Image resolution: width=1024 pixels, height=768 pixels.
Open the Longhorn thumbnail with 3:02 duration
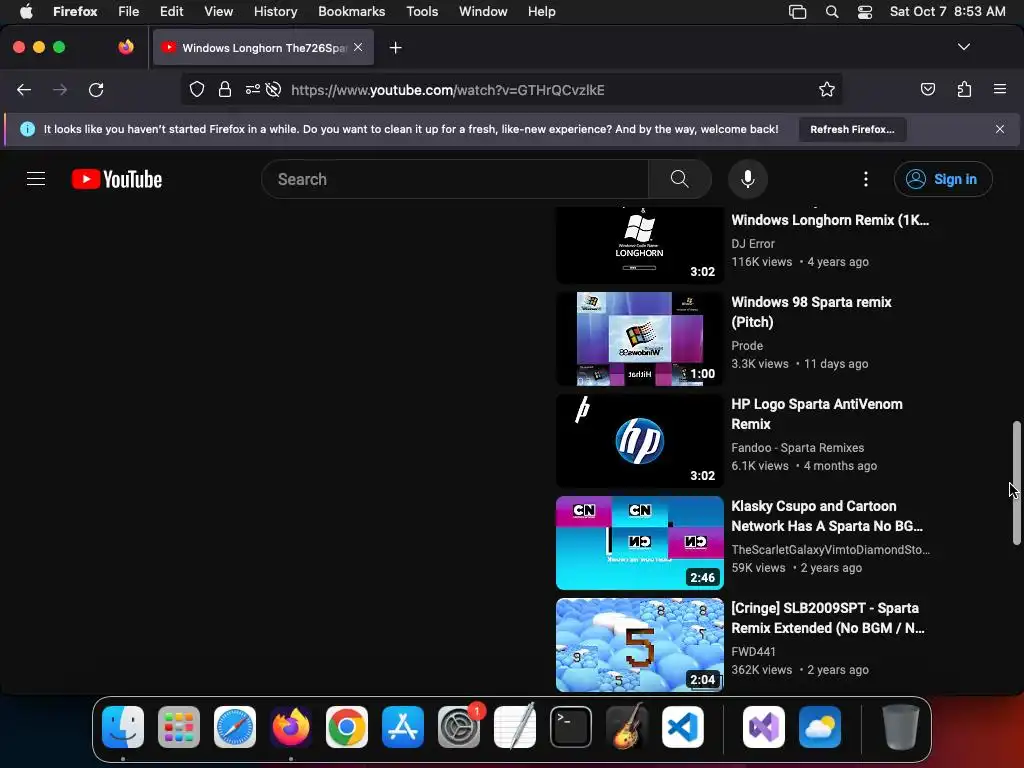point(639,245)
